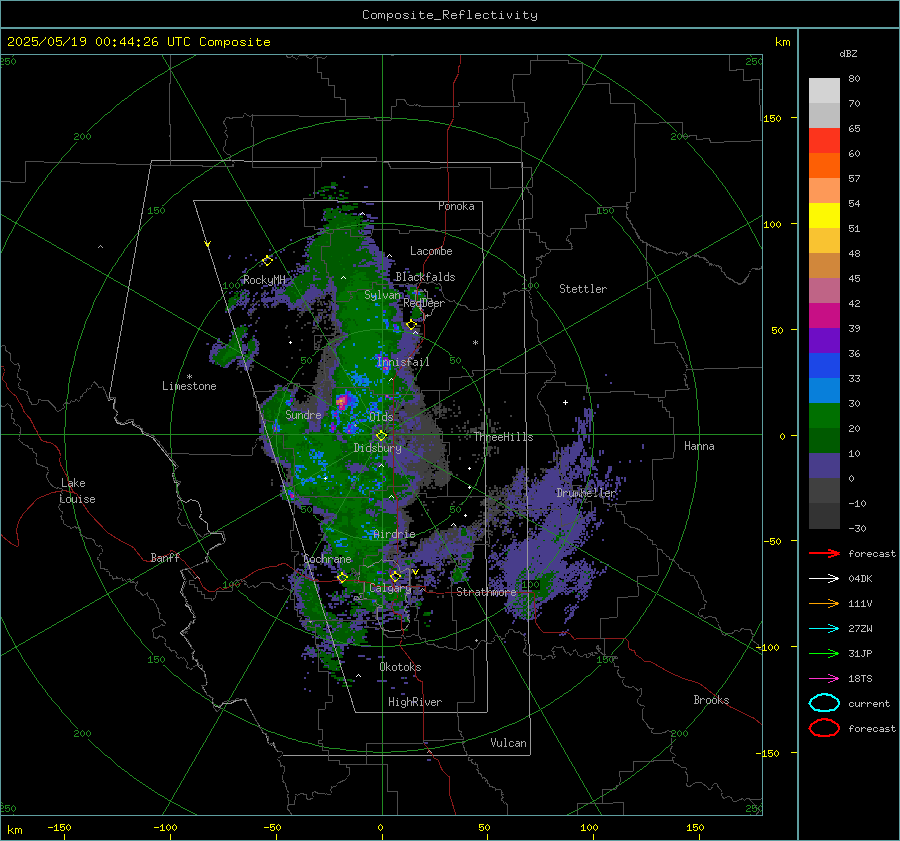Click the green 31JP arrow icon

[824, 653]
